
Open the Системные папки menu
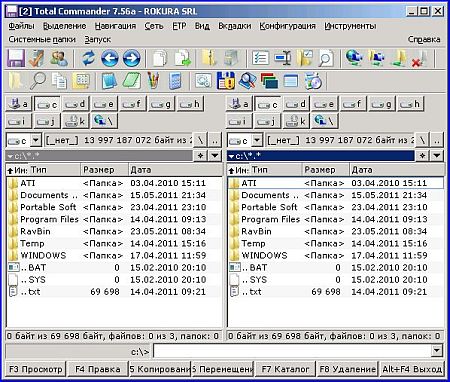click(x=42, y=40)
